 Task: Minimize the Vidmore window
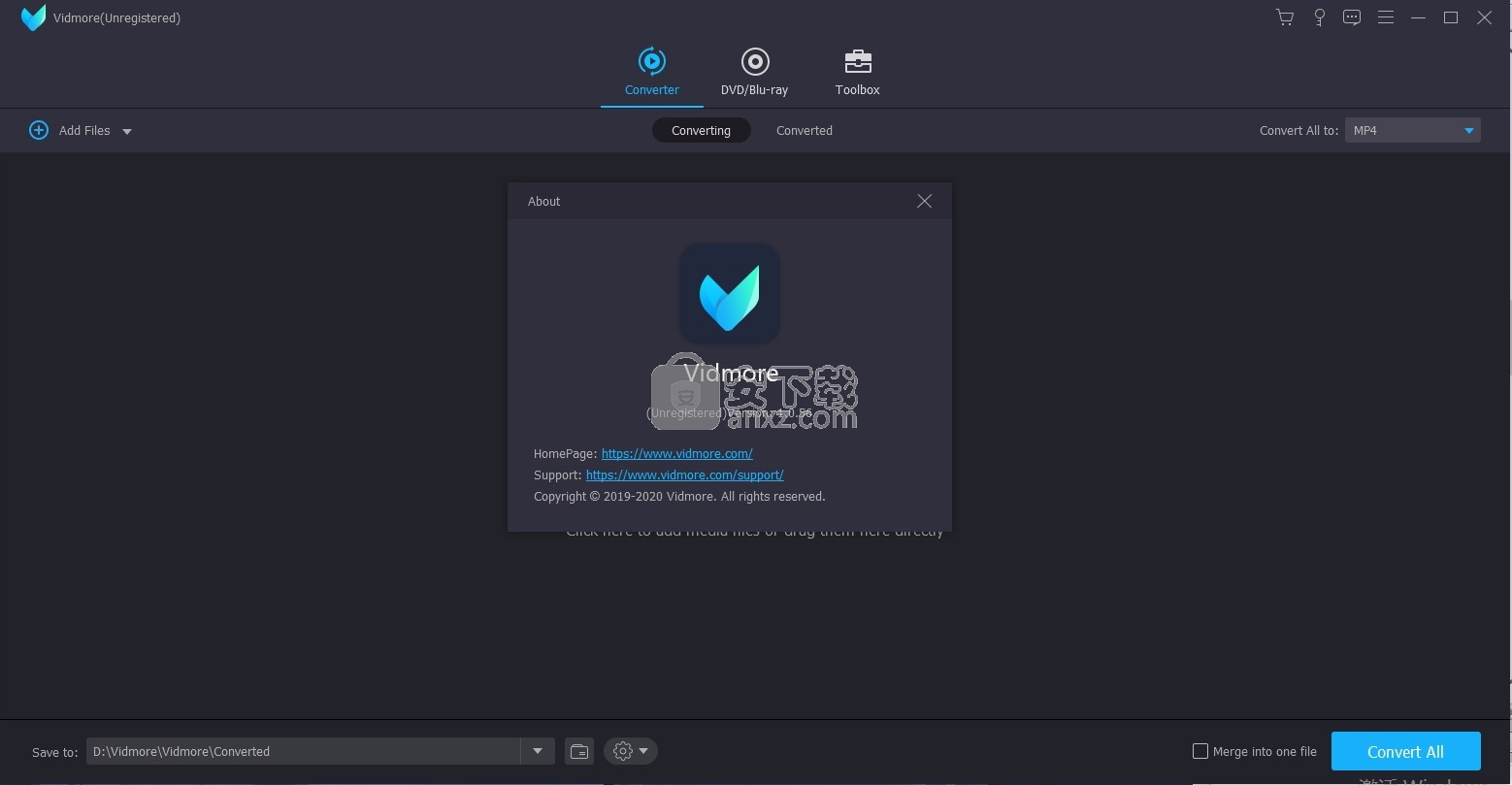point(1418,17)
